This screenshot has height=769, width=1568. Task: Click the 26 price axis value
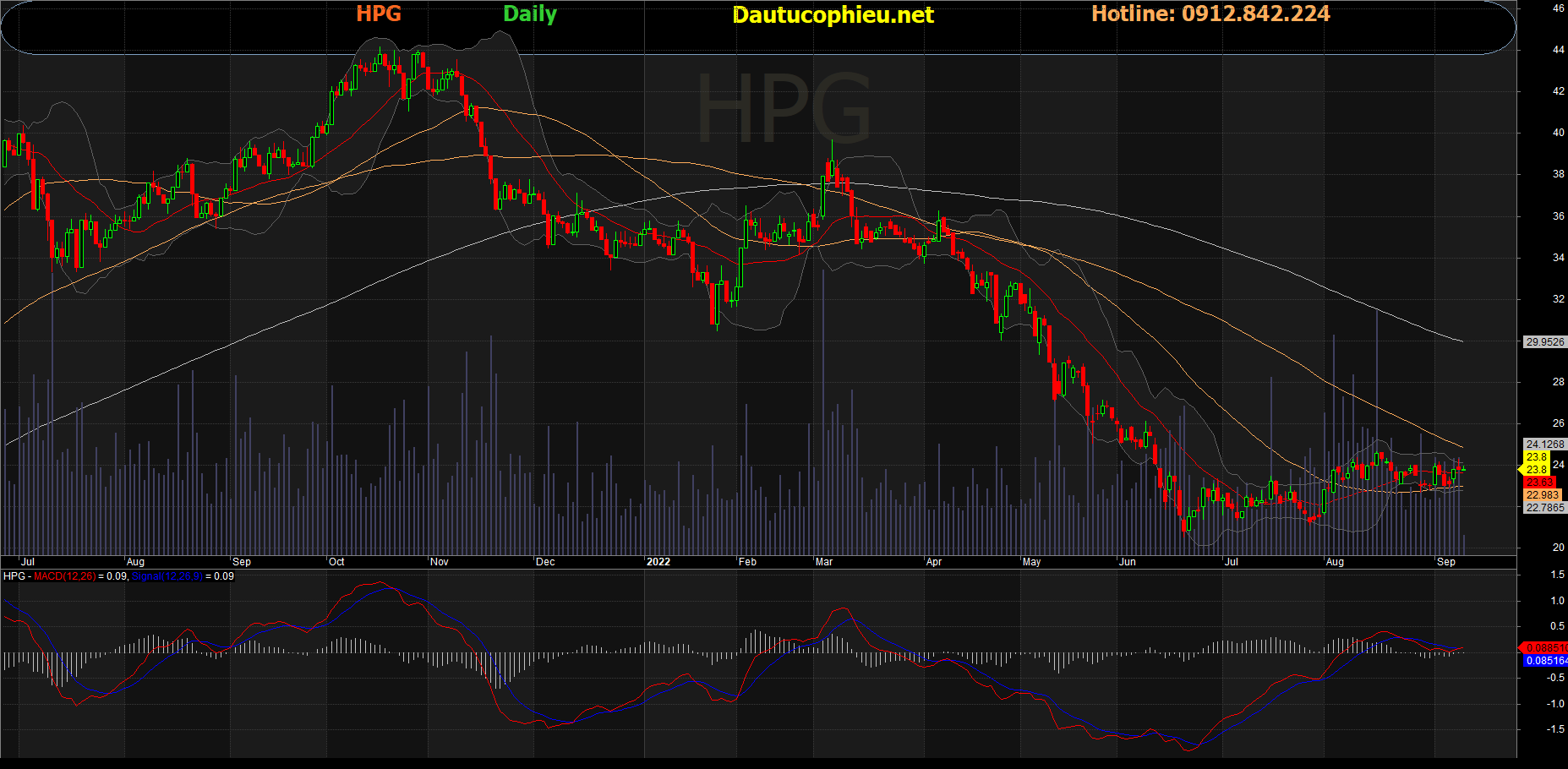pos(1559,423)
